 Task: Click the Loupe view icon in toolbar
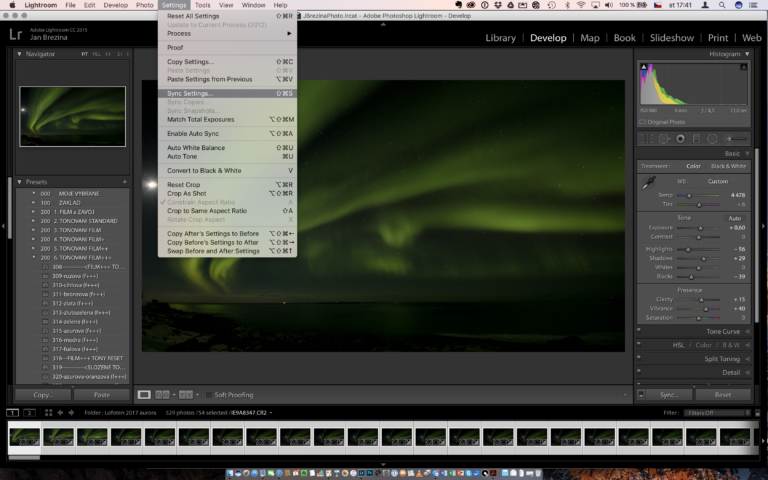coord(144,395)
